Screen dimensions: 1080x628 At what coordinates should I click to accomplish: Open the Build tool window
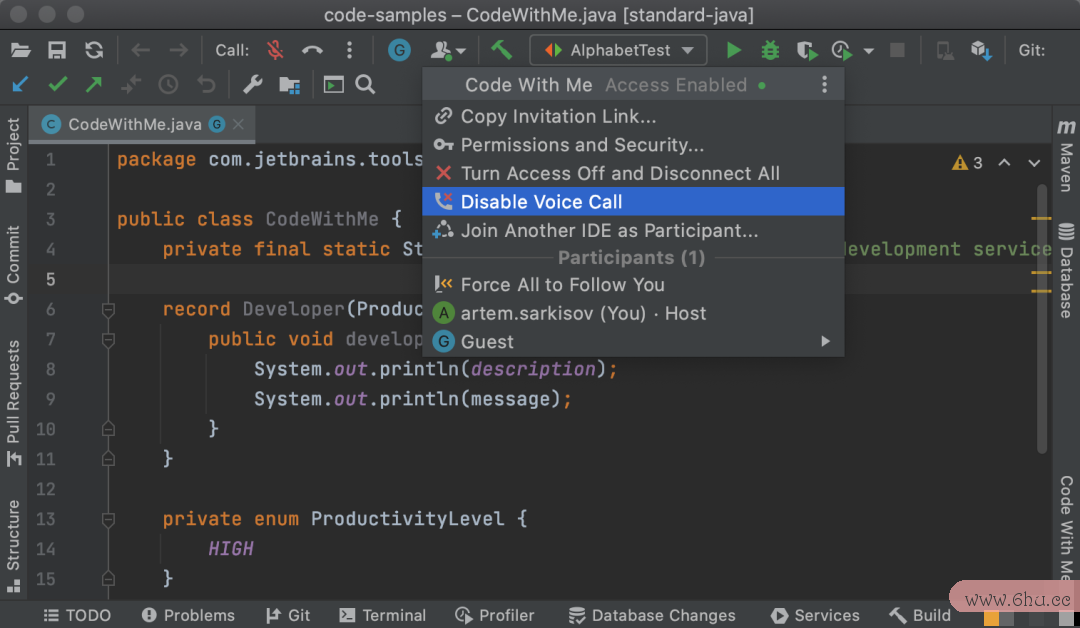(x=920, y=615)
